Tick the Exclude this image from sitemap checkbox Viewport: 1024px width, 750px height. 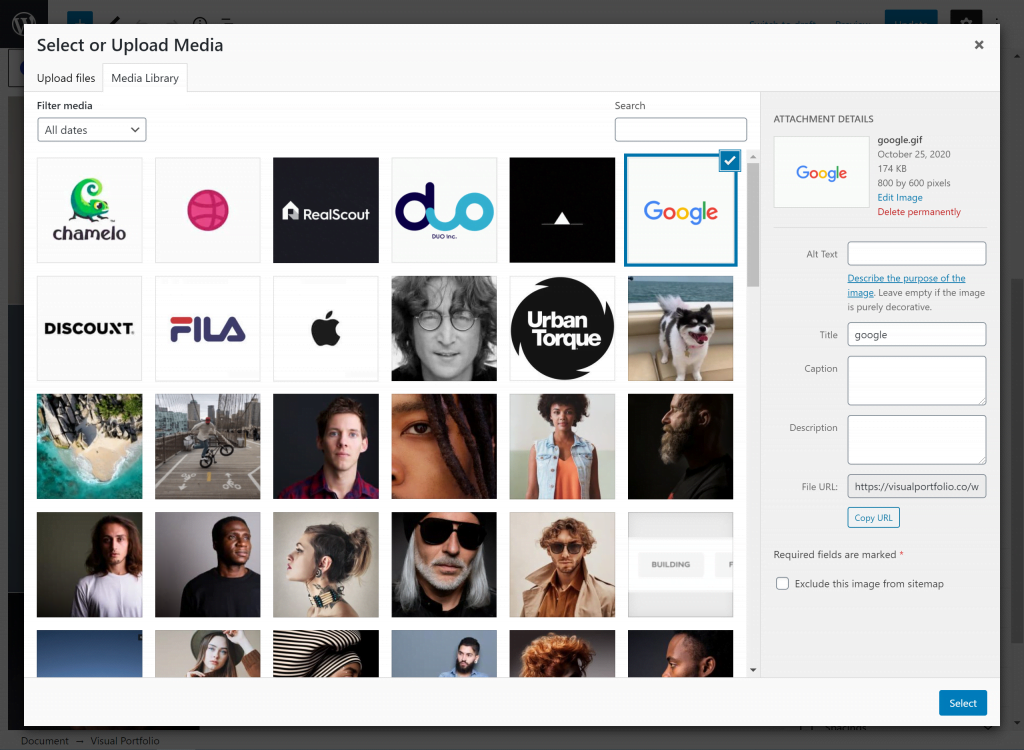coord(782,583)
